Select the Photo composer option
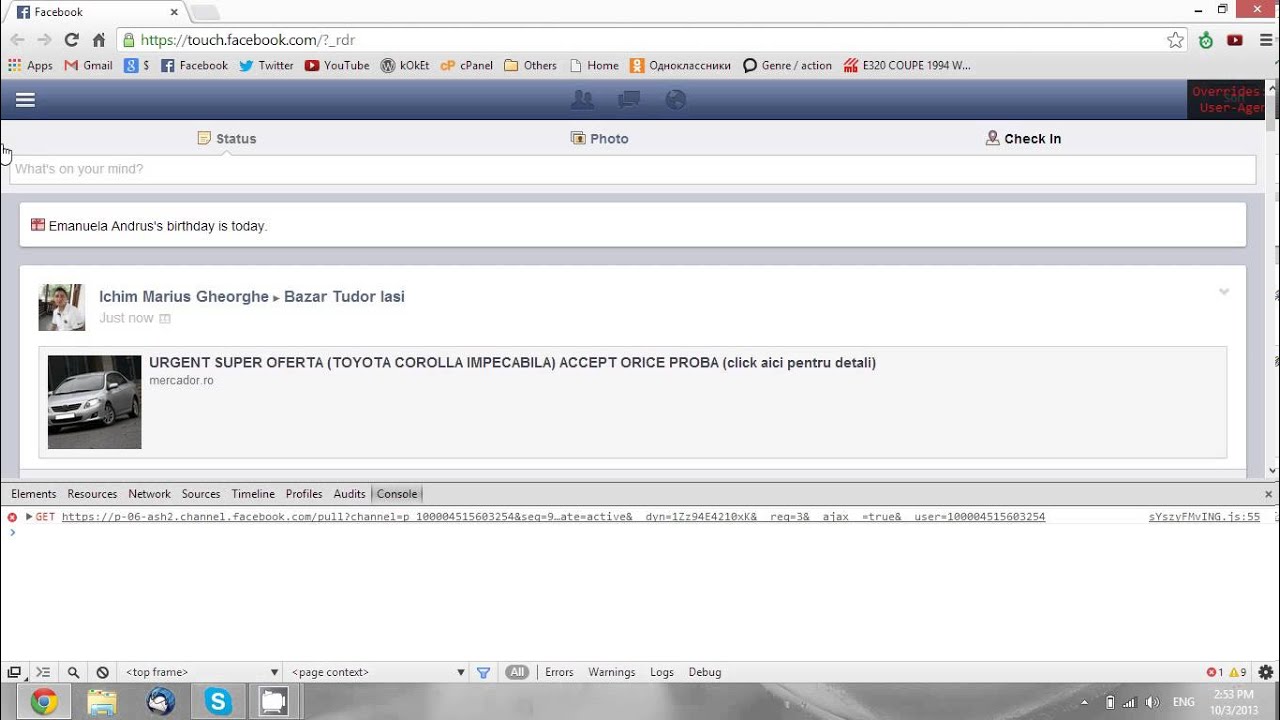 [600, 139]
